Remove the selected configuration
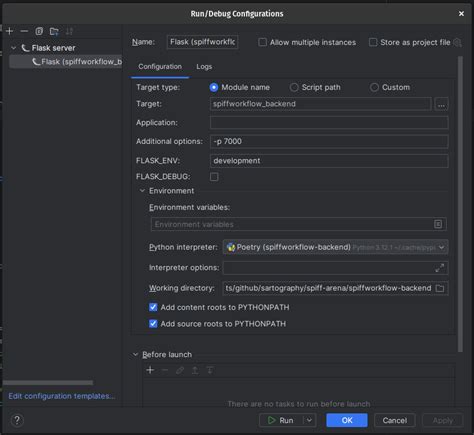 pyautogui.click(x=24, y=31)
